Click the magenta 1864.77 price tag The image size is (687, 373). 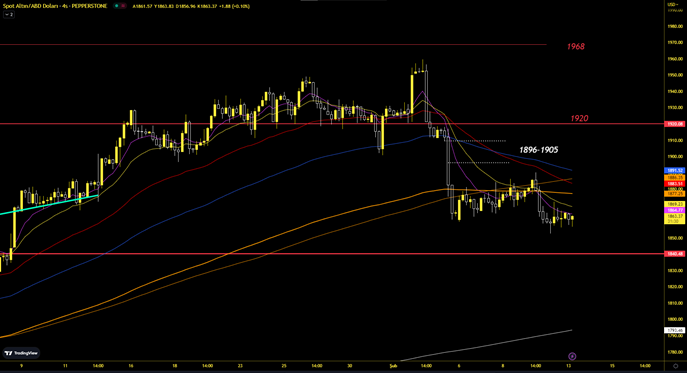point(675,210)
